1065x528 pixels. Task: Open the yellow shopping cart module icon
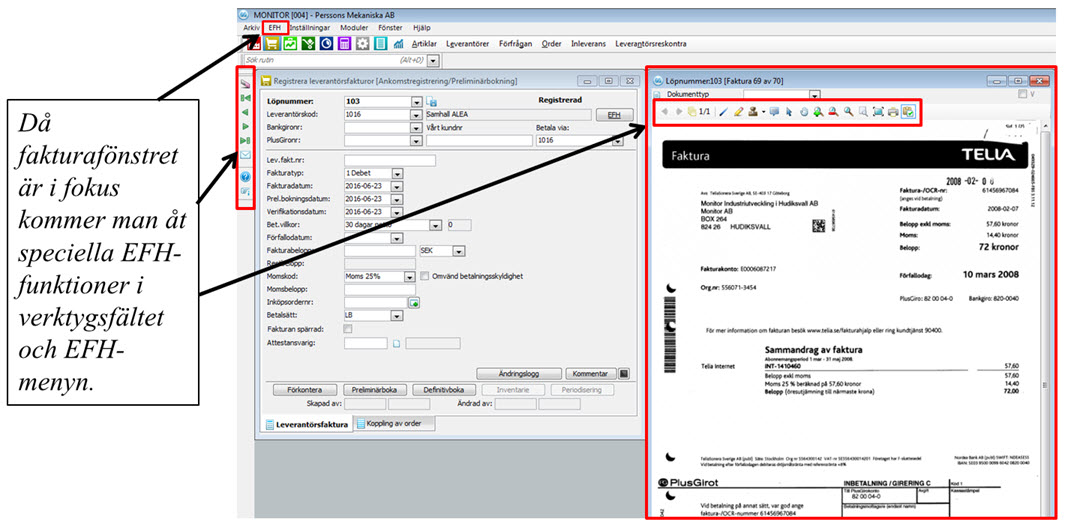pyautogui.click(x=272, y=43)
